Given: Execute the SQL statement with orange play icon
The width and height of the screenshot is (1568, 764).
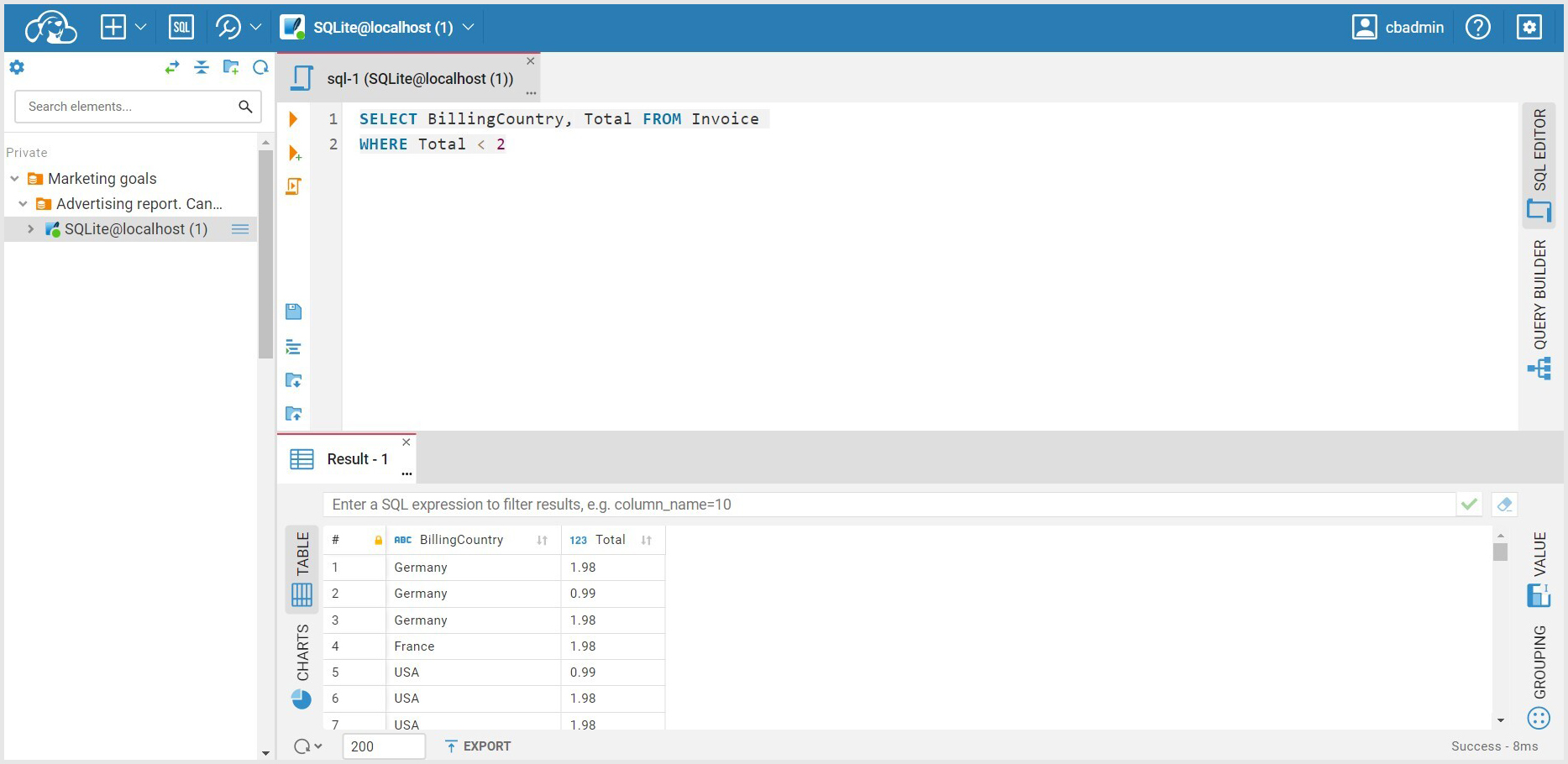Looking at the screenshot, I should pyautogui.click(x=293, y=118).
